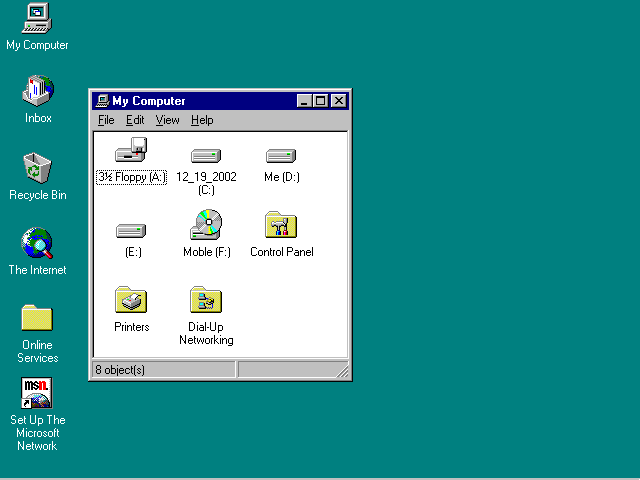
Task: Select the Moble (F:) CD-ROM icon
Action: click(x=206, y=224)
